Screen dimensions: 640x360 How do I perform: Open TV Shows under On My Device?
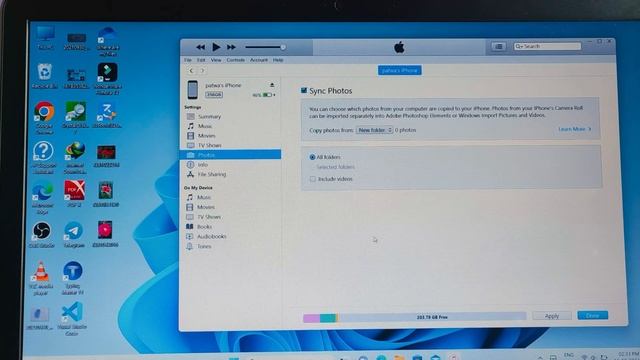pyautogui.click(x=209, y=217)
